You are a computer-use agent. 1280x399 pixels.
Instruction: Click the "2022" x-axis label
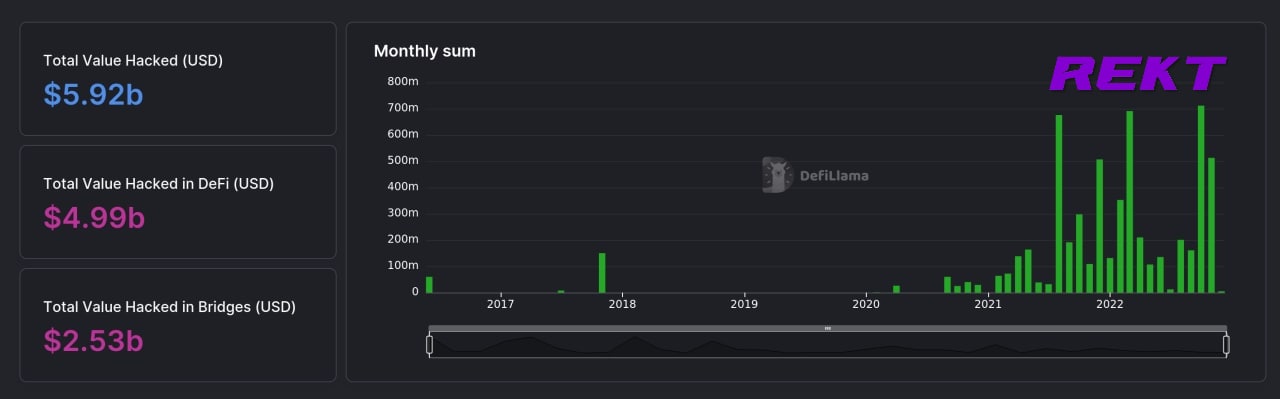(x=1110, y=304)
